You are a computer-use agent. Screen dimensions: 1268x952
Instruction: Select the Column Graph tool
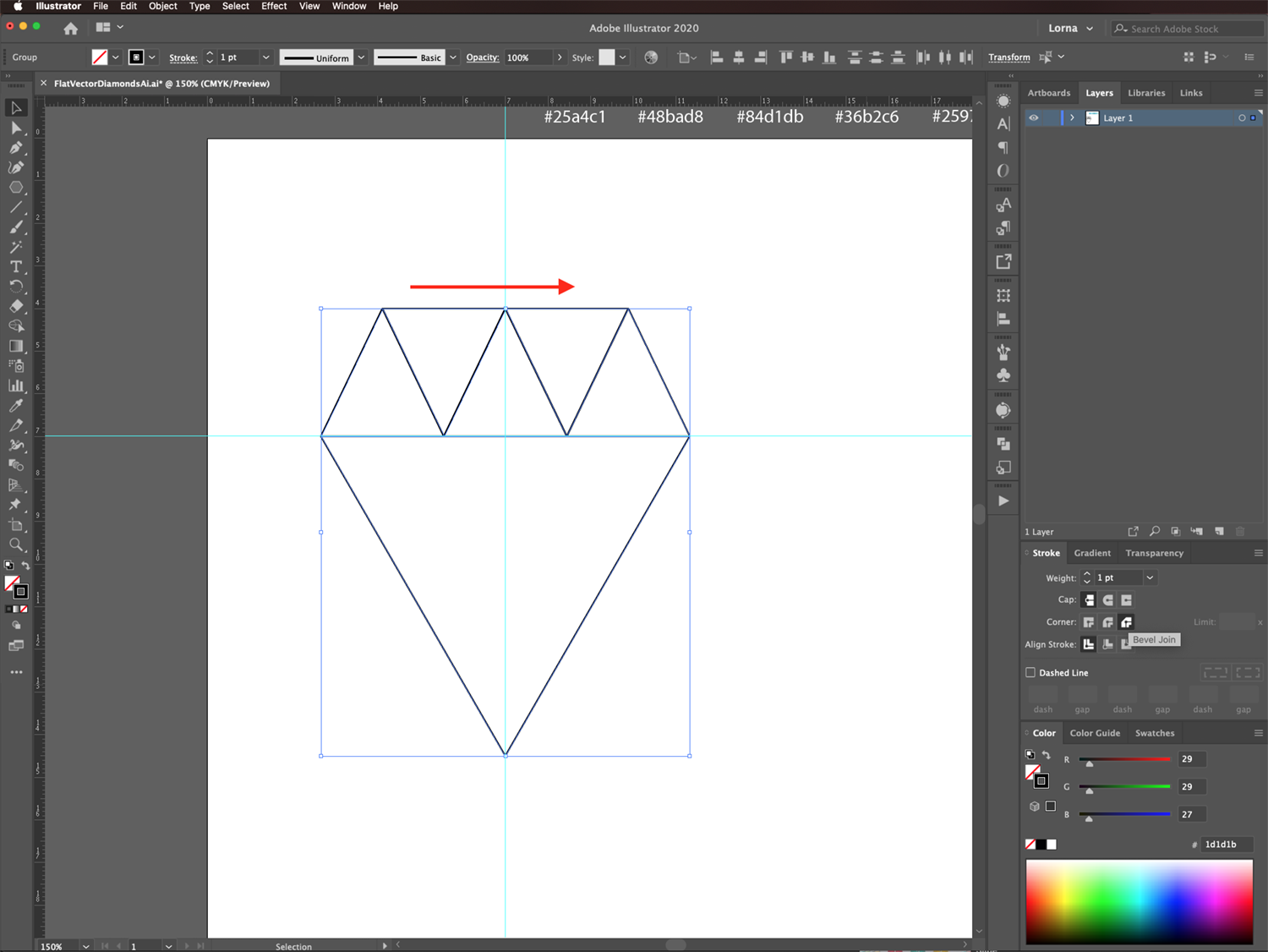(x=16, y=386)
